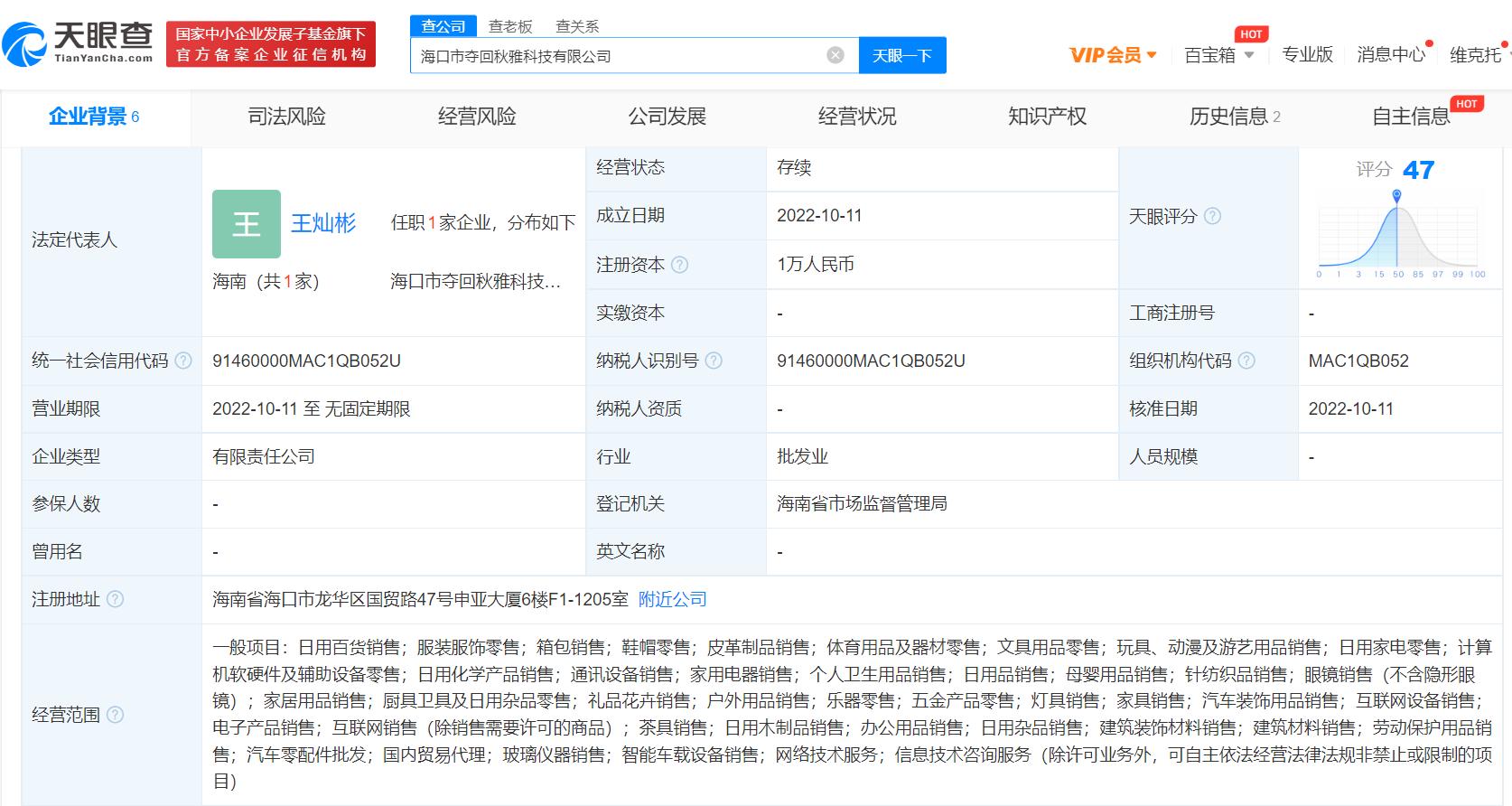Click the help icon beside 经营范围
The height and width of the screenshot is (806, 1512).
tap(116, 715)
